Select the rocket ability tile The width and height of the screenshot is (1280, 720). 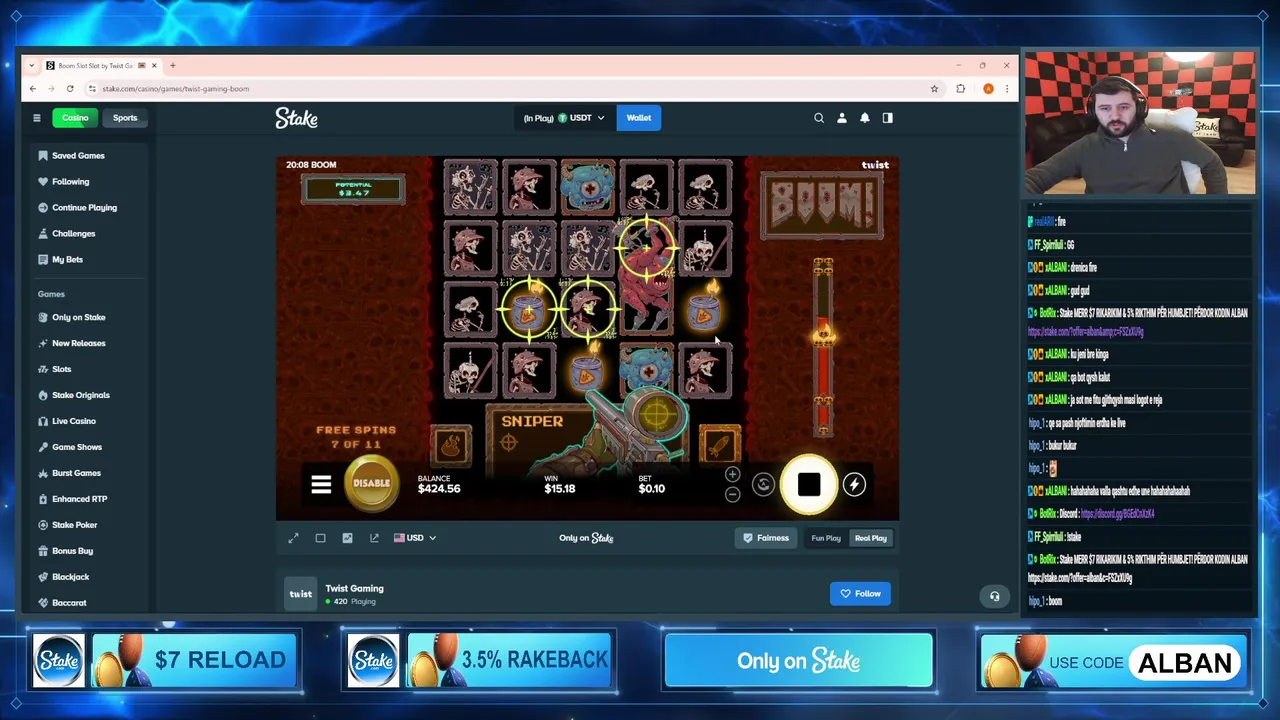pos(720,445)
